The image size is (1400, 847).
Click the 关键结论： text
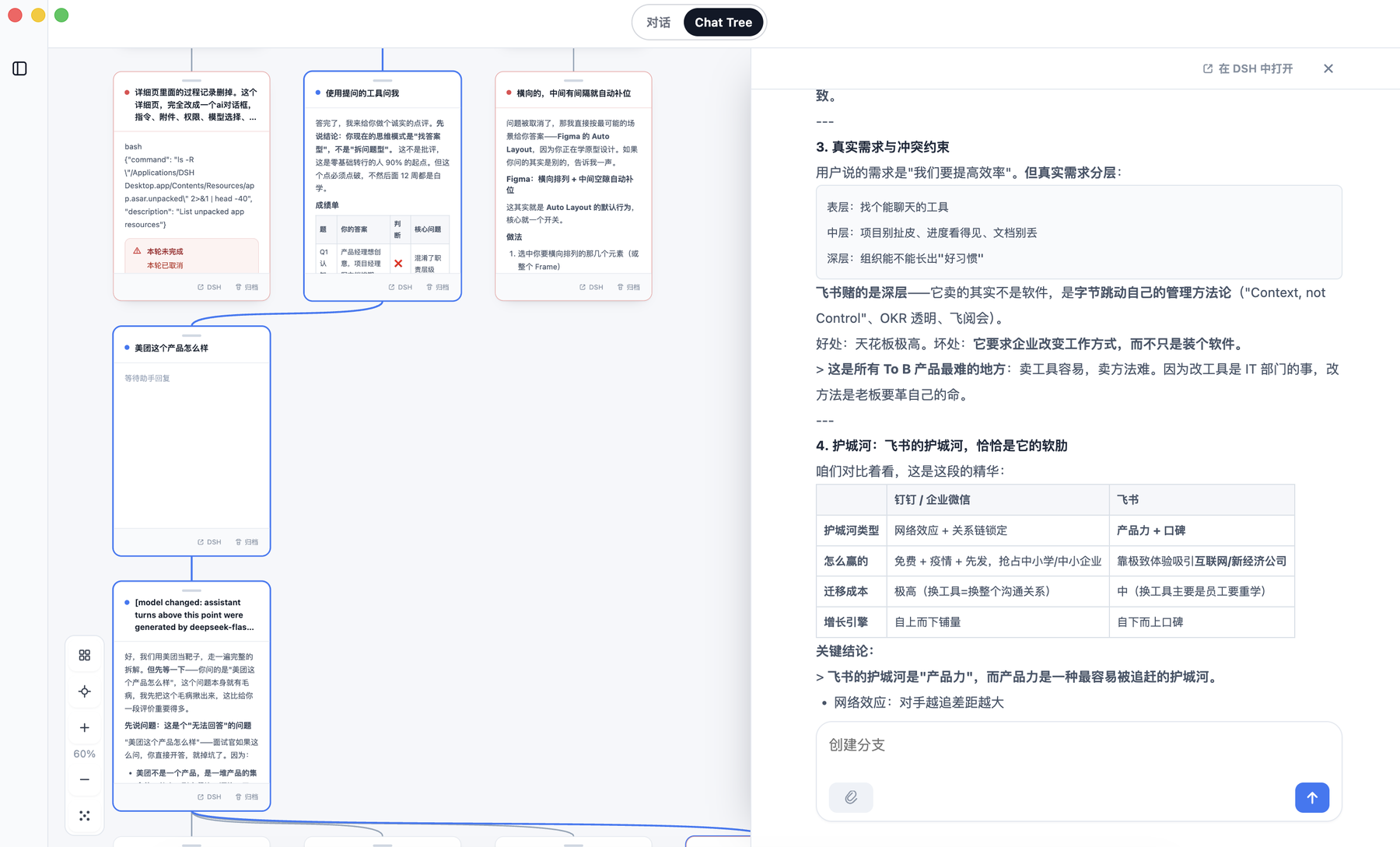[x=845, y=651]
